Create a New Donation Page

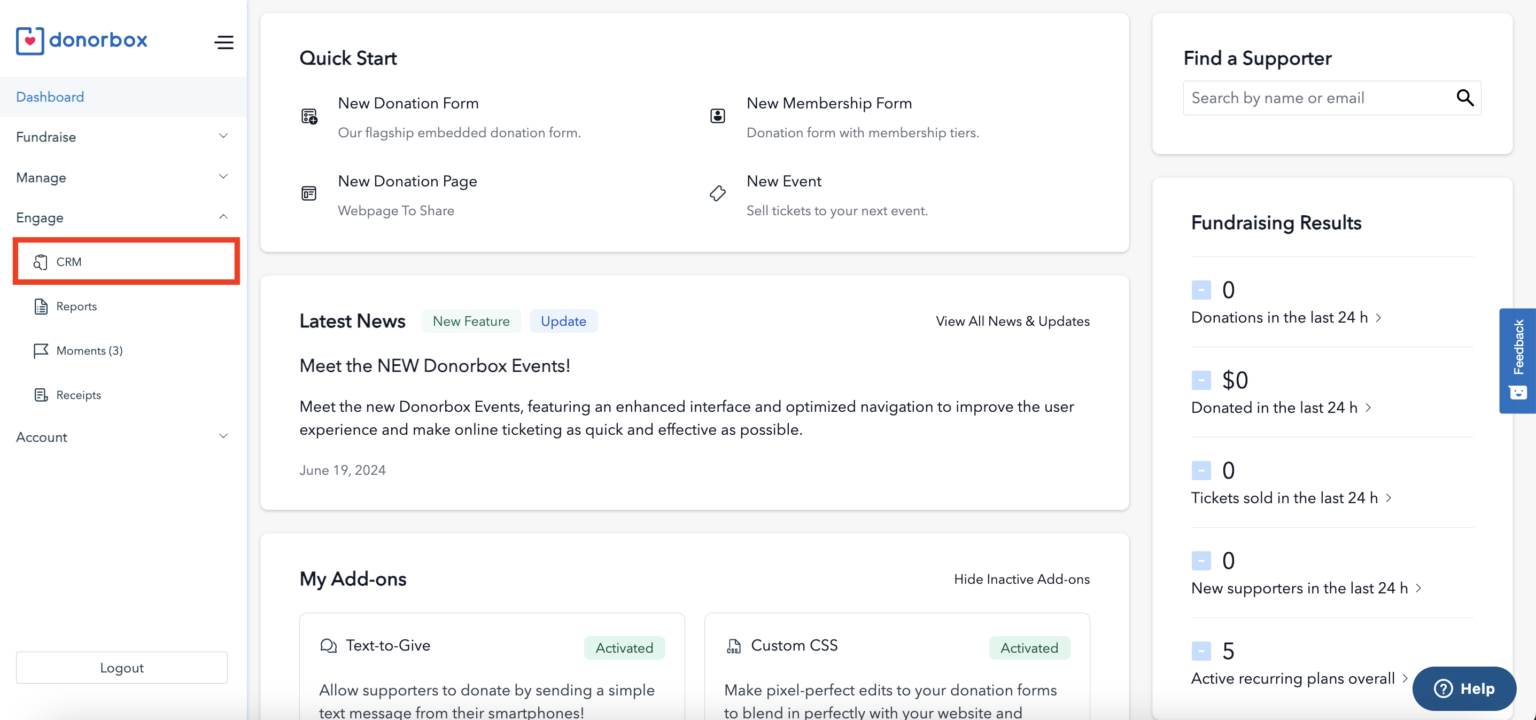pos(407,181)
